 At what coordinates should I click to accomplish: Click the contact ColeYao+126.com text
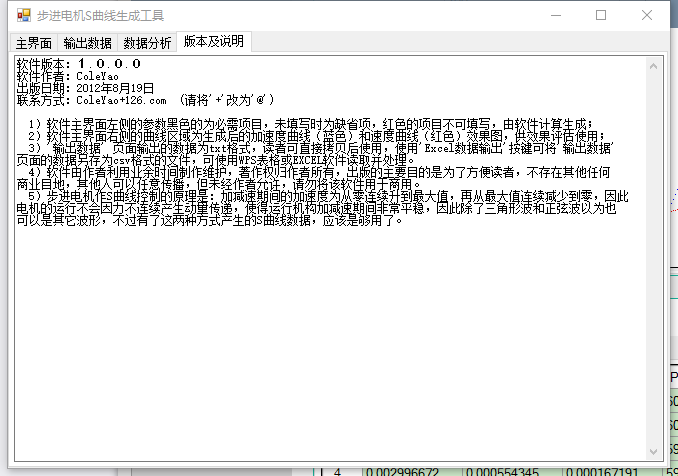pos(122,100)
